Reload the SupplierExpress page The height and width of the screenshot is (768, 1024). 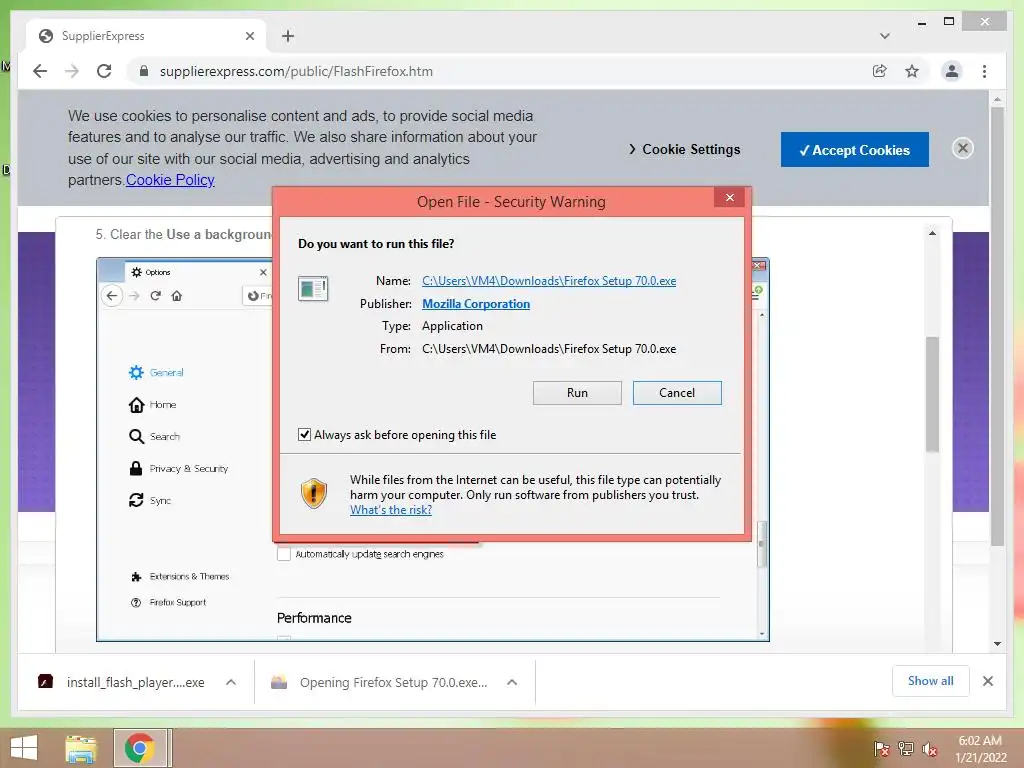[104, 71]
